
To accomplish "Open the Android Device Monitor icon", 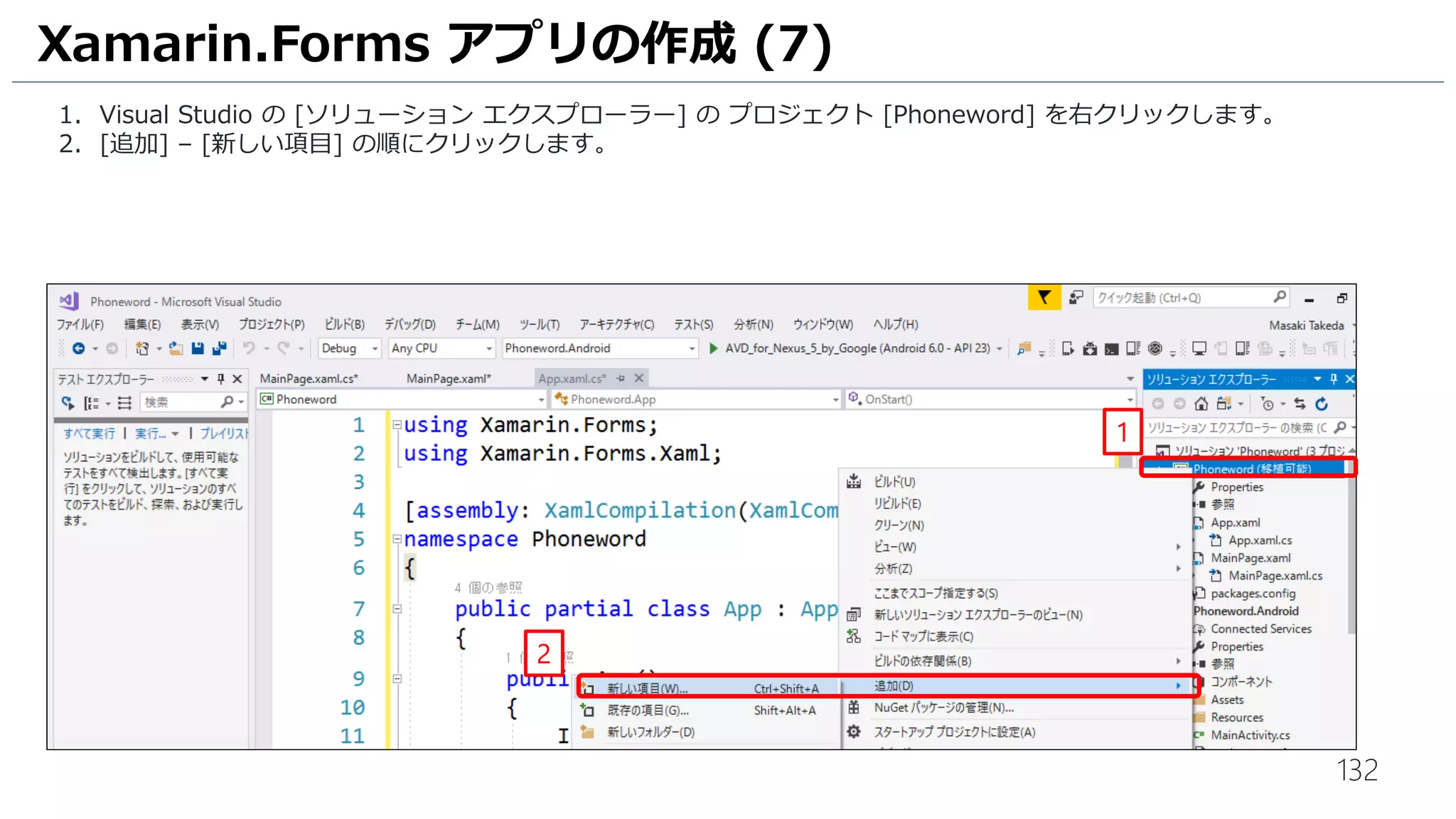I will 1155,348.
